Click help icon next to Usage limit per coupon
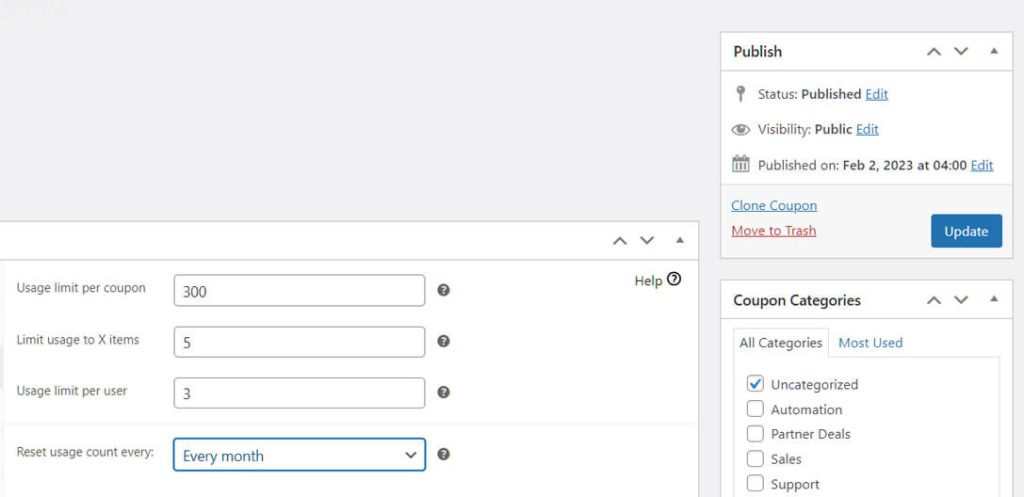The width and height of the screenshot is (1024, 497). [443, 290]
